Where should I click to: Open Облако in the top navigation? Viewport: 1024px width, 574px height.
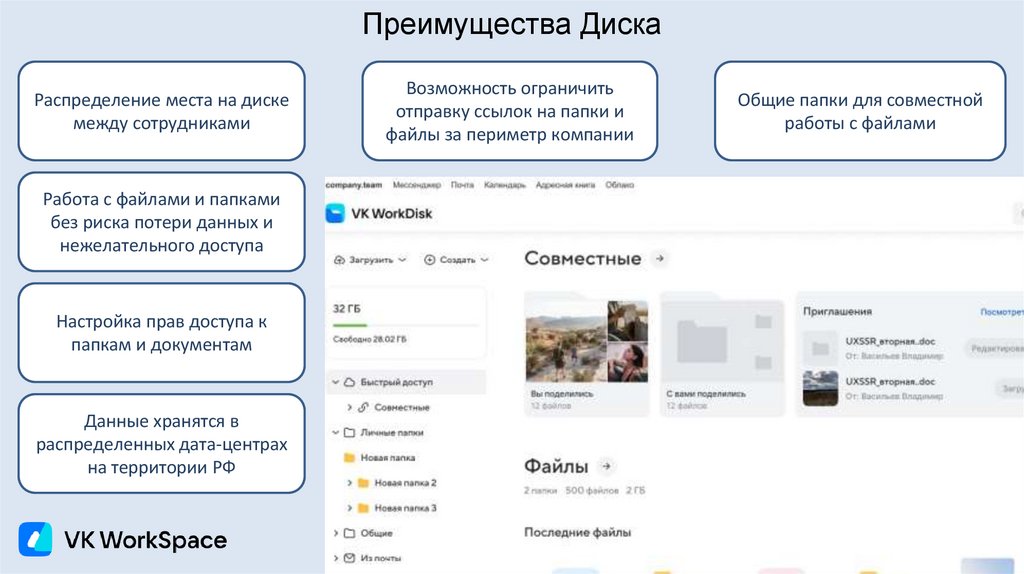620,185
